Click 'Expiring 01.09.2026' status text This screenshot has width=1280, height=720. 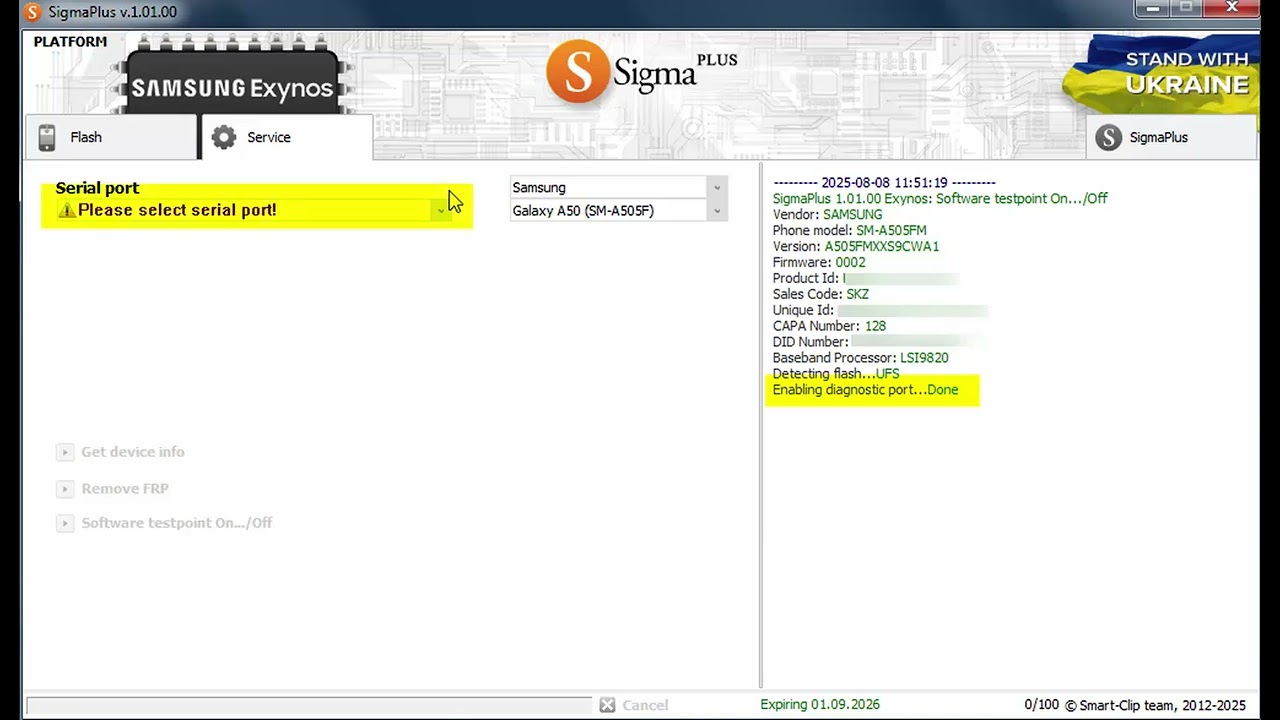pos(820,705)
